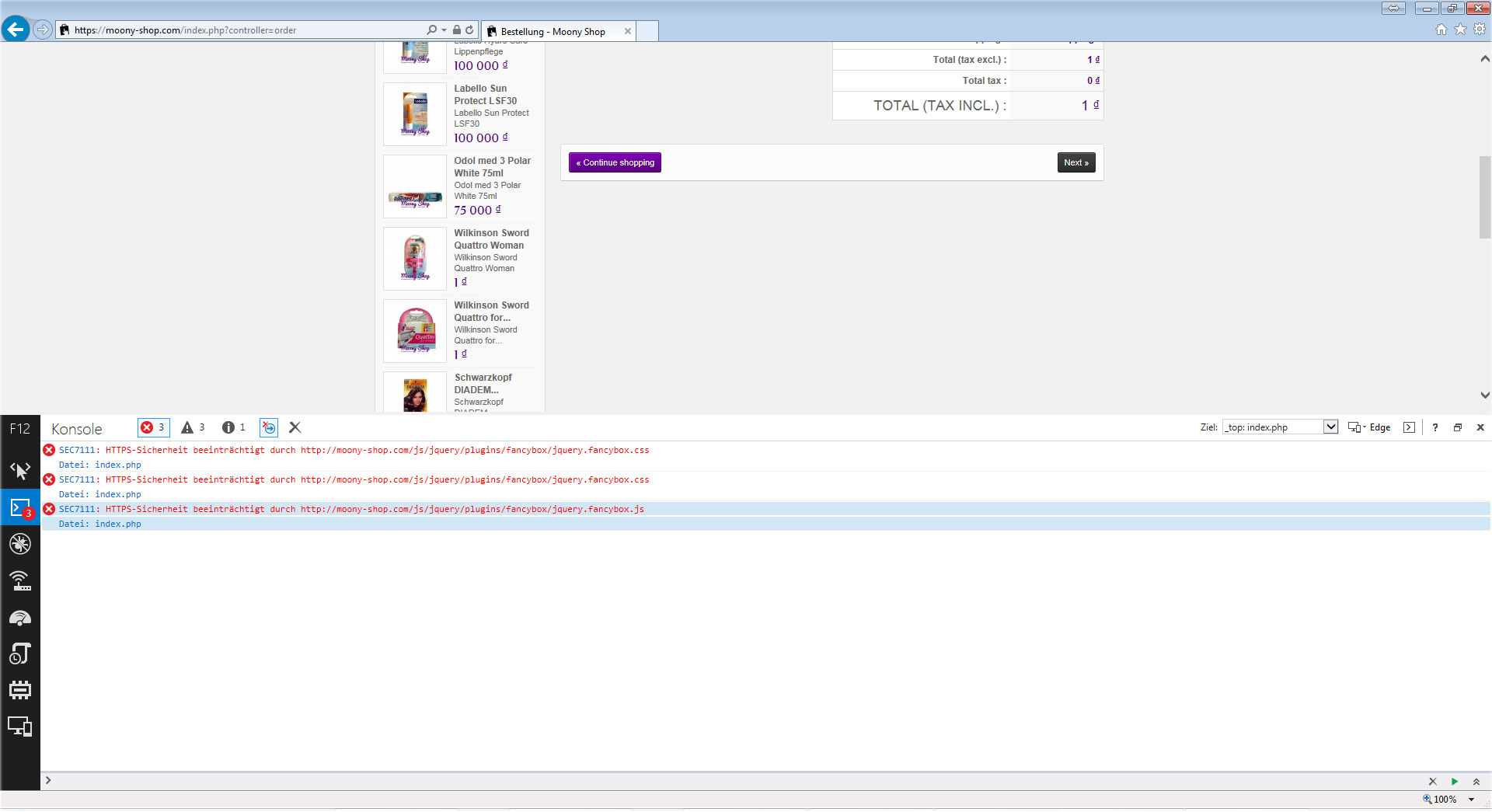Open a new blank browser tab
Viewport: 1492px width, 812px height.
(x=647, y=31)
